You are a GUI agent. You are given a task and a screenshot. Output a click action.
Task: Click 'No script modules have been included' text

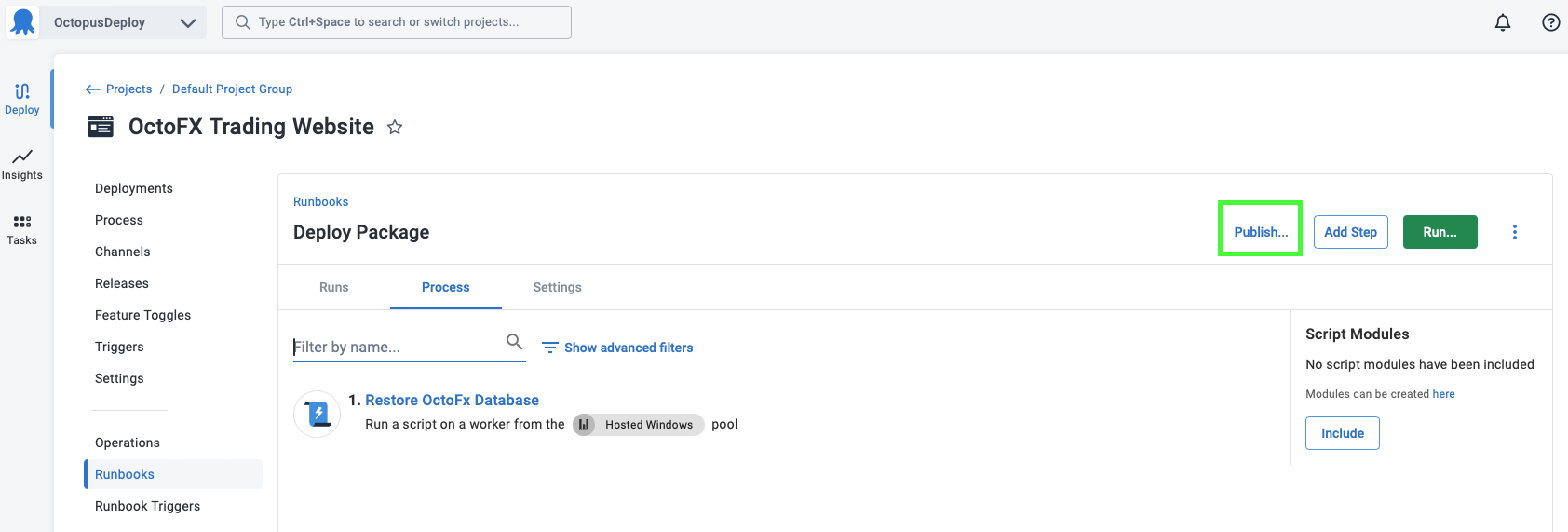click(1420, 364)
